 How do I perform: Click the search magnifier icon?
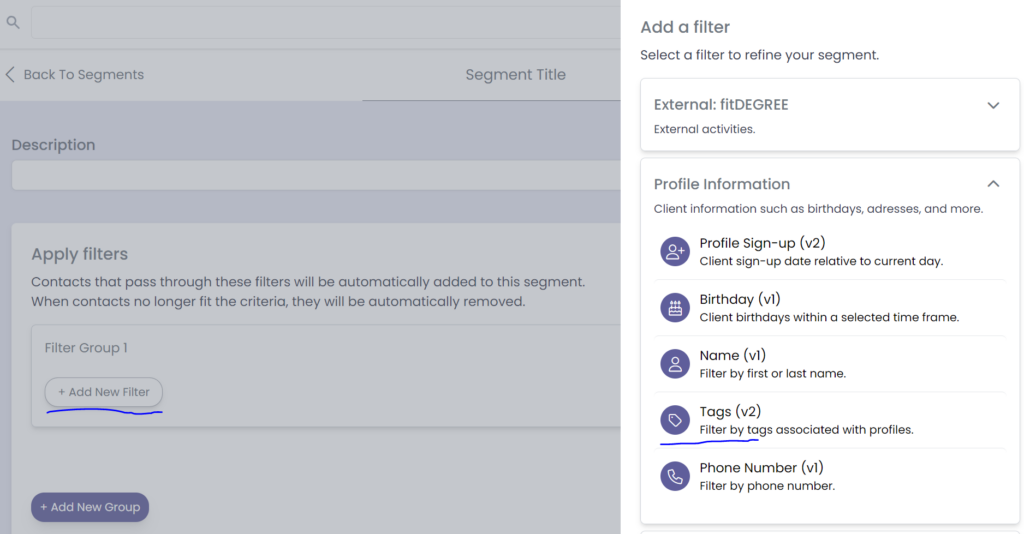click(x=13, y=21)
